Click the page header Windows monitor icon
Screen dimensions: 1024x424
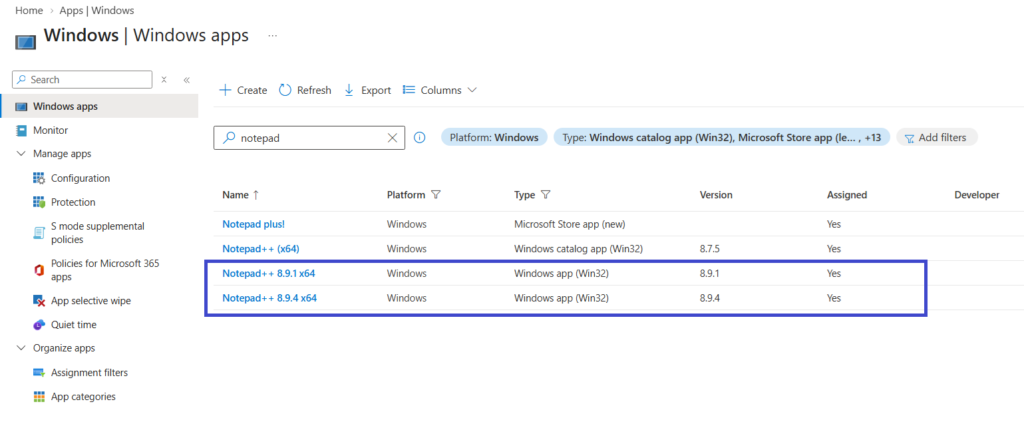click(x=25, y=43)
